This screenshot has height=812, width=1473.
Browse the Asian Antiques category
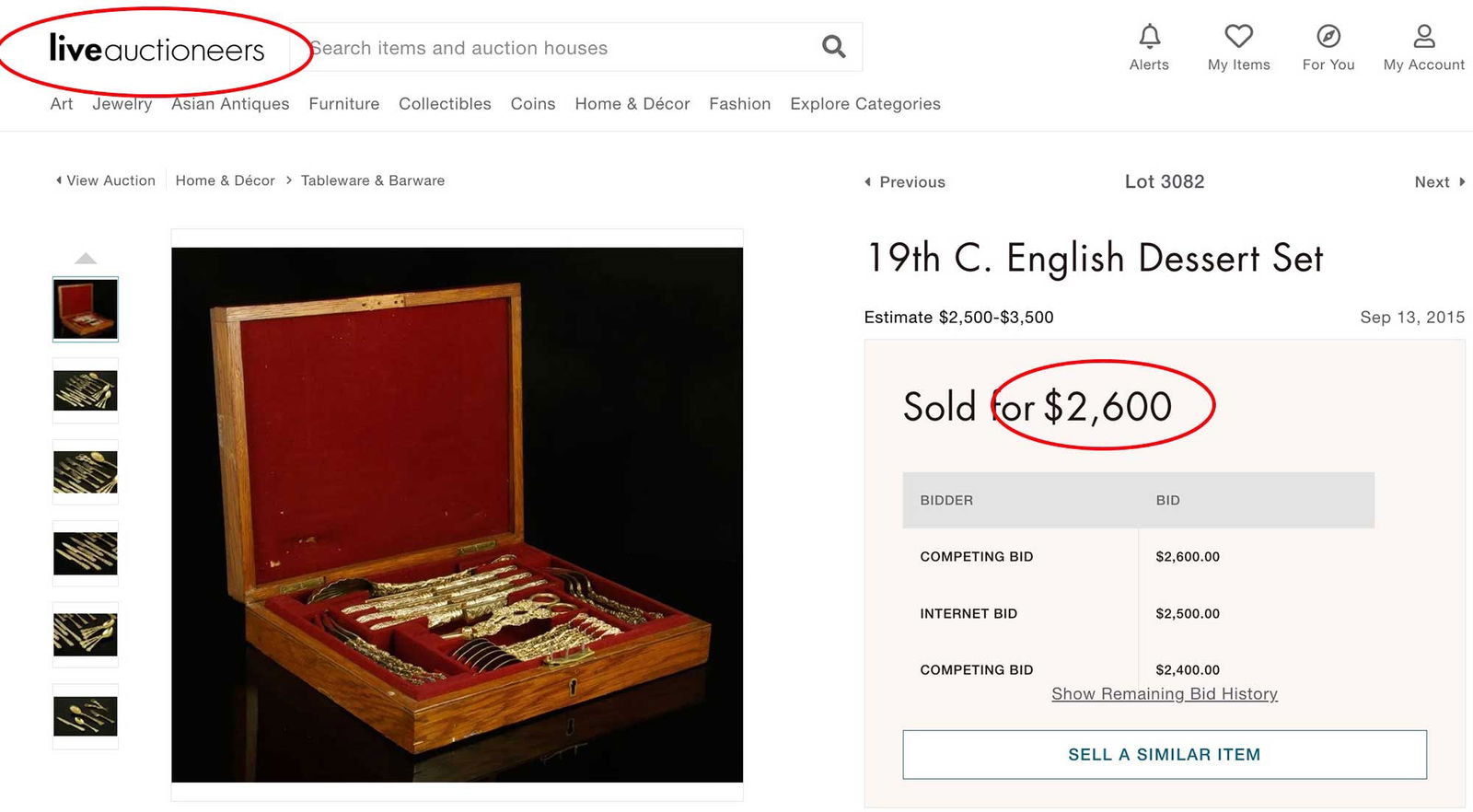click(229, 104)
